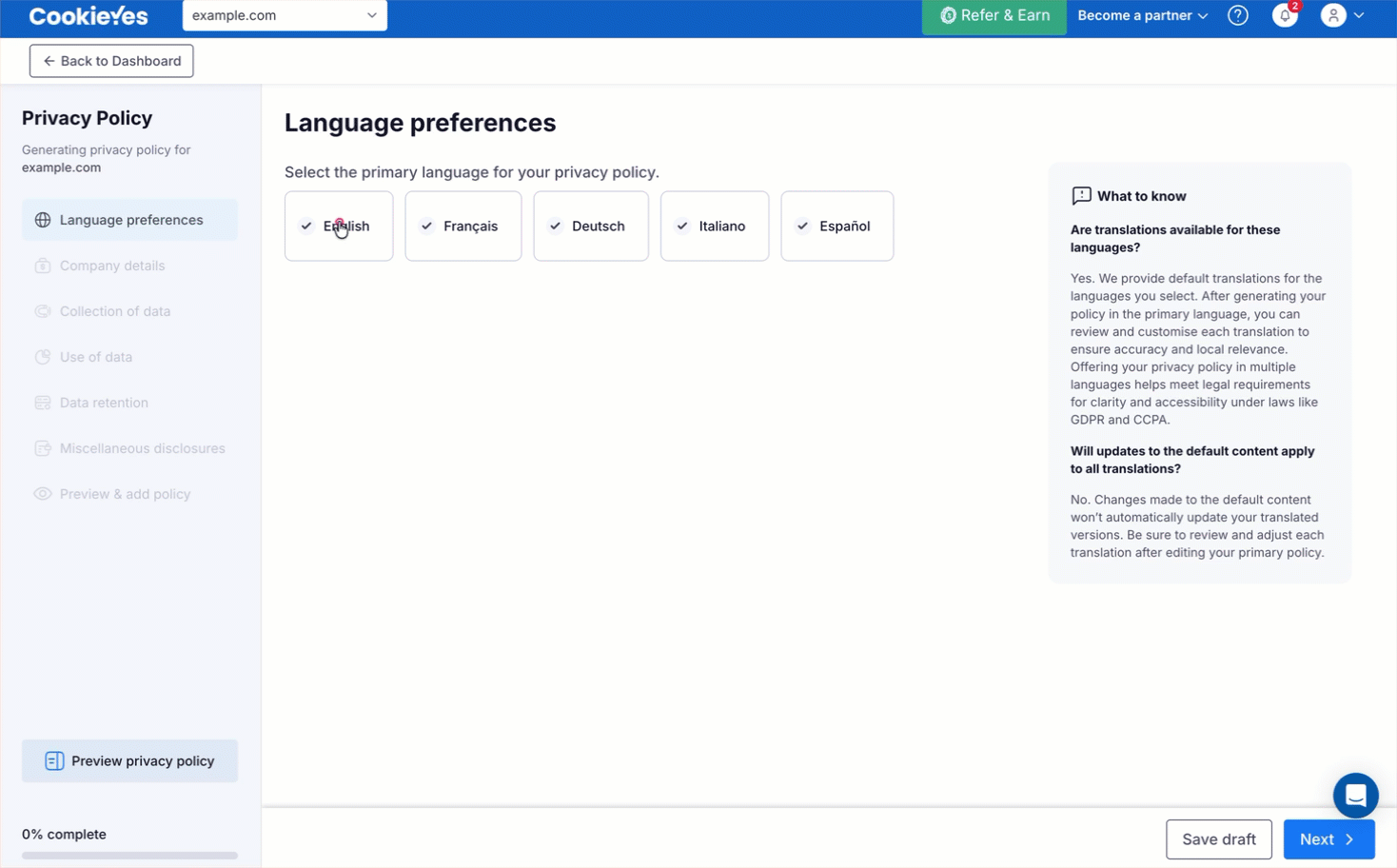Expand the account menu chevron
Image resolution: width=1397 pixels, height=868 pixels.
point(1359,15)
